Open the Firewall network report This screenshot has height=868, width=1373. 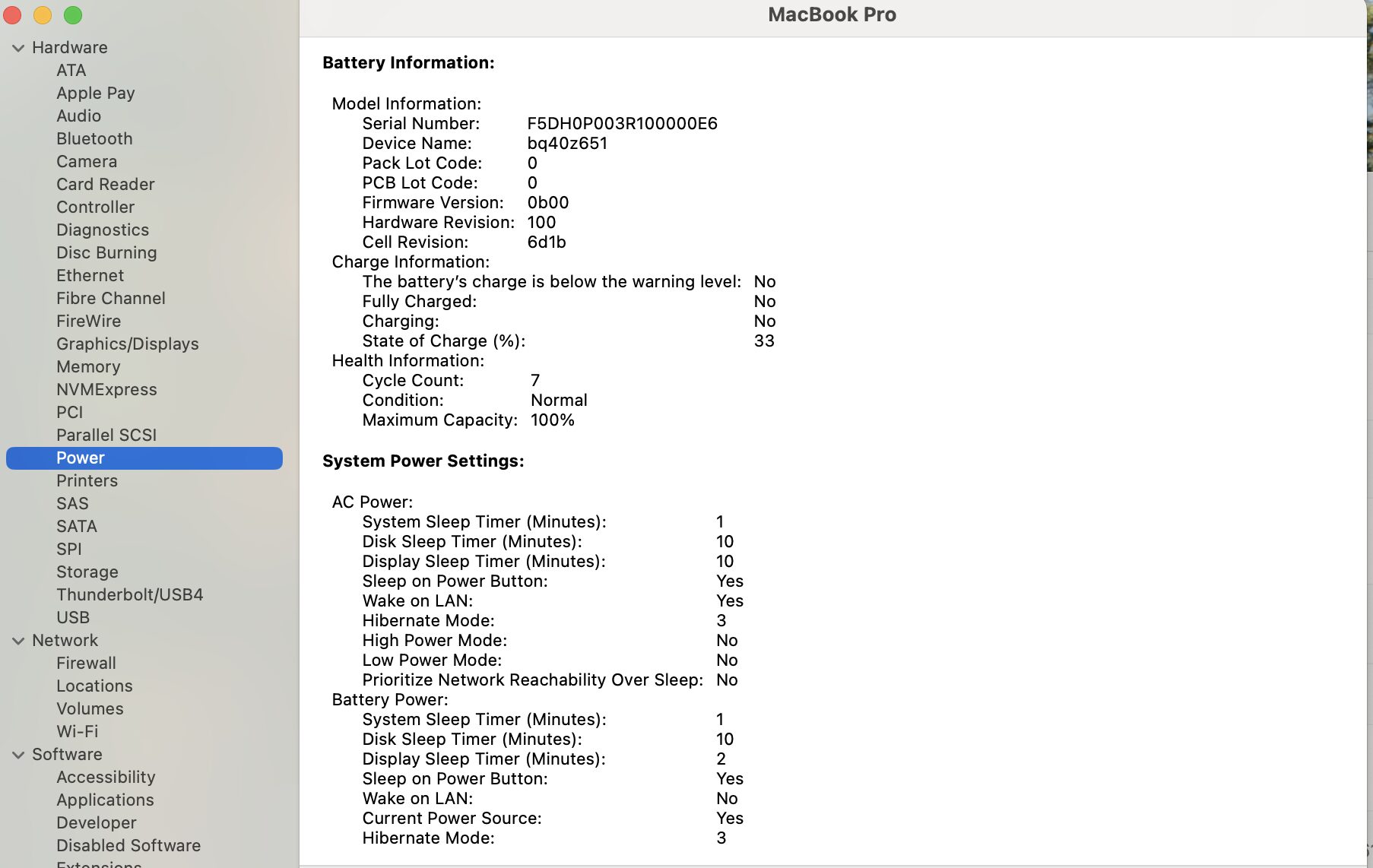click(86, 663)
